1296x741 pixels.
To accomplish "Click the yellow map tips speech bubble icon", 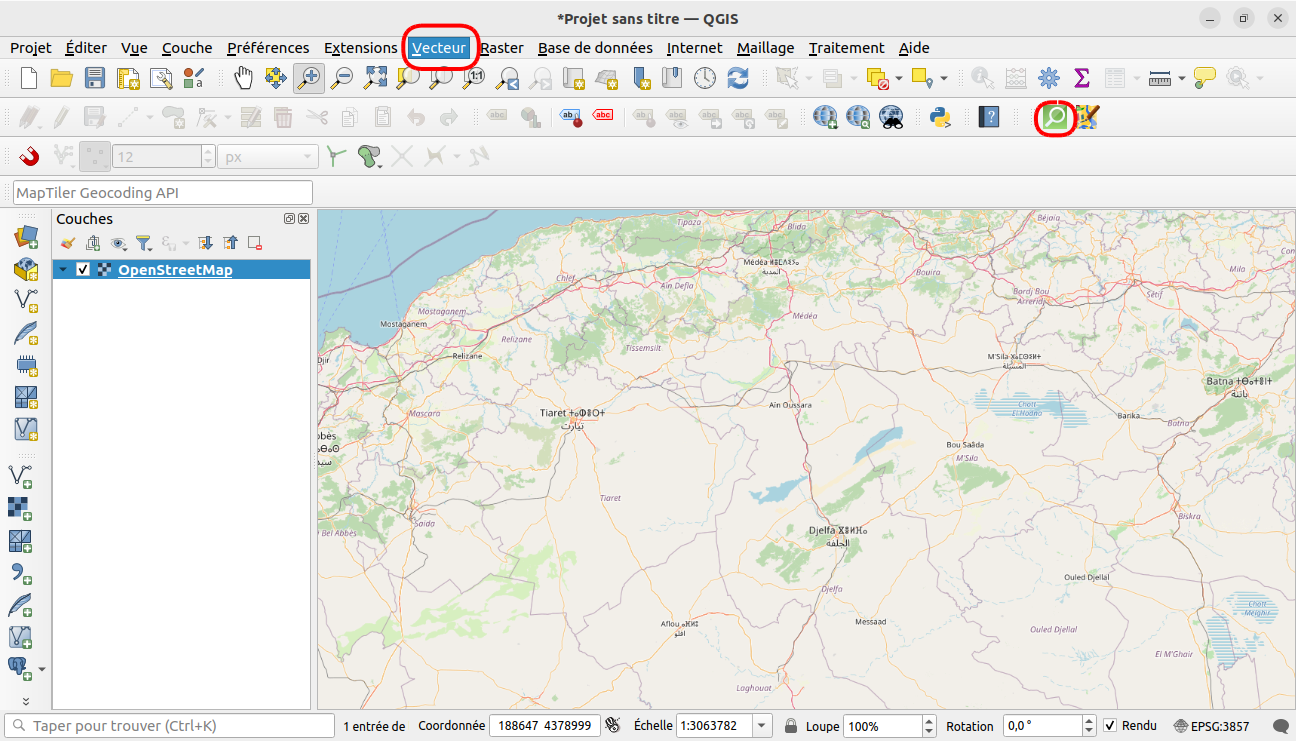I will [1204, 77].
